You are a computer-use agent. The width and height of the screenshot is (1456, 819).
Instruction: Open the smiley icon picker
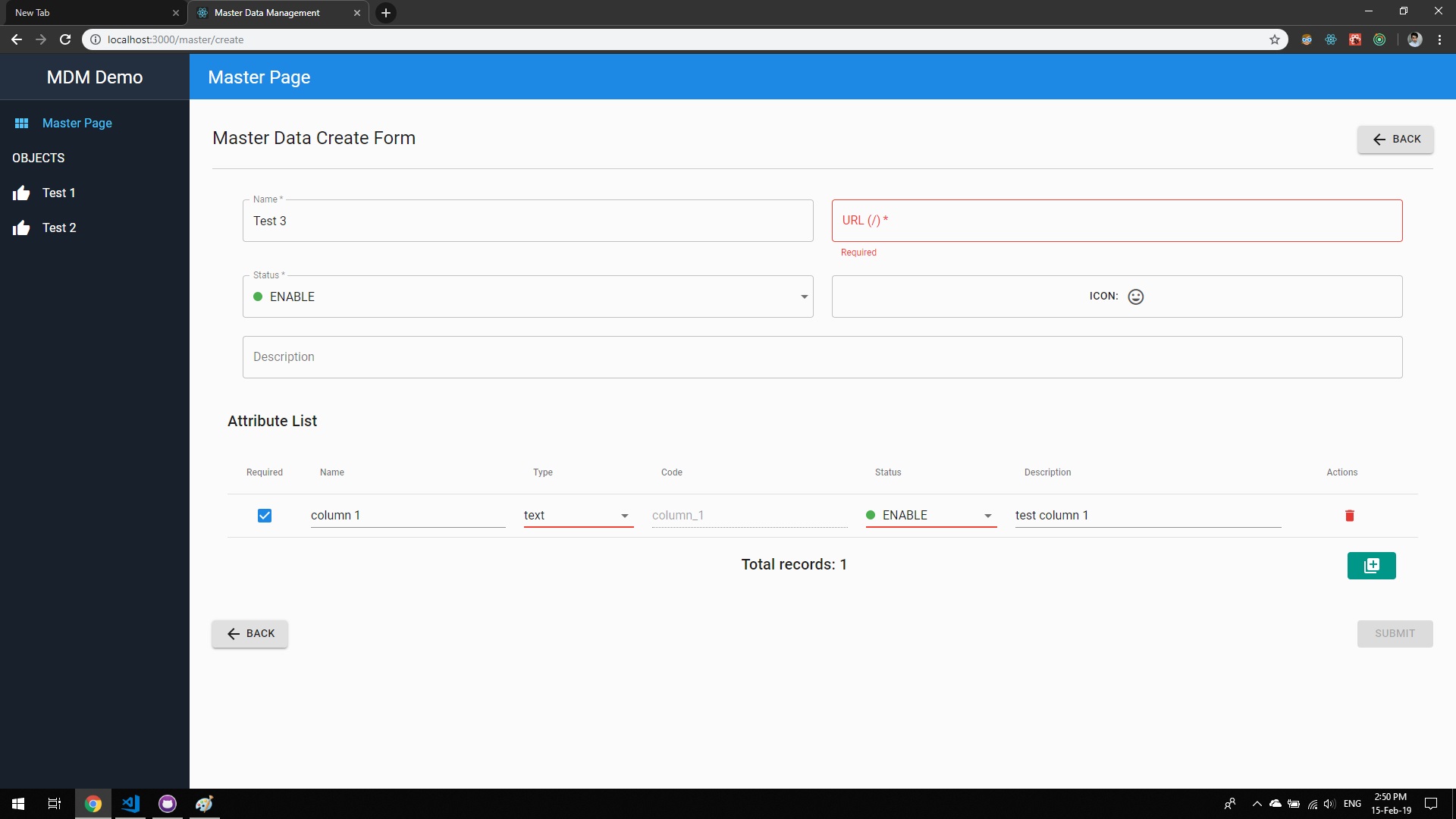(x=1135, y=297)
